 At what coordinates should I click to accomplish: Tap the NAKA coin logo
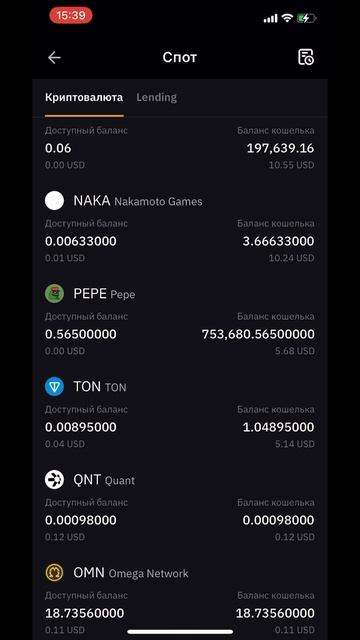54,201
